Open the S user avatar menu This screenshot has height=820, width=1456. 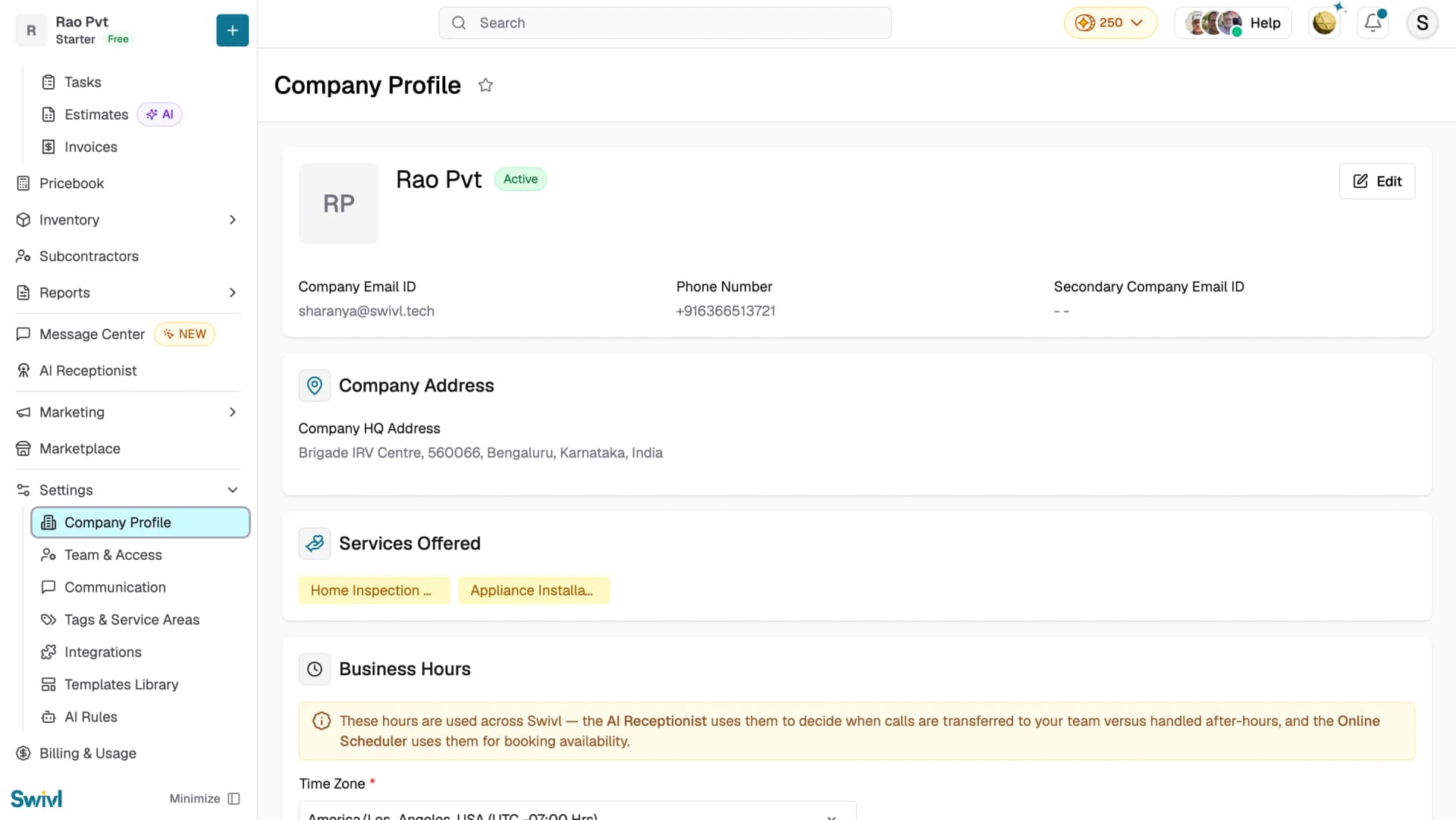click(x=1423, y=23)
